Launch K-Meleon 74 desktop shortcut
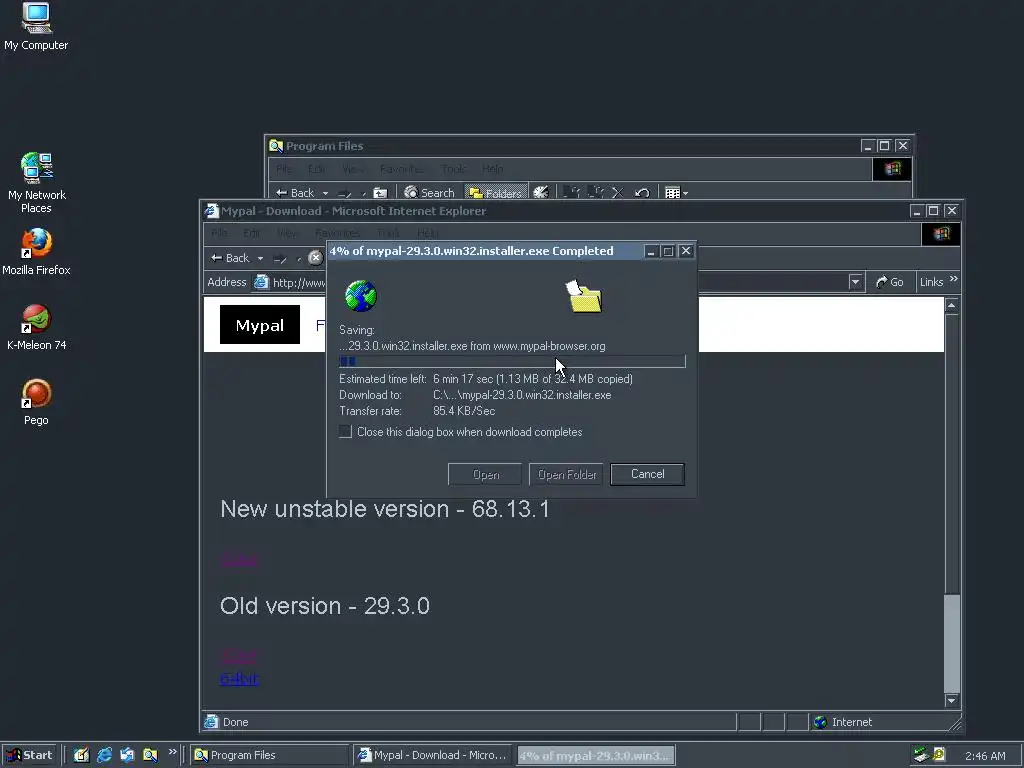The width and height of the screenshot is (1024, 768). pos(36,327)
